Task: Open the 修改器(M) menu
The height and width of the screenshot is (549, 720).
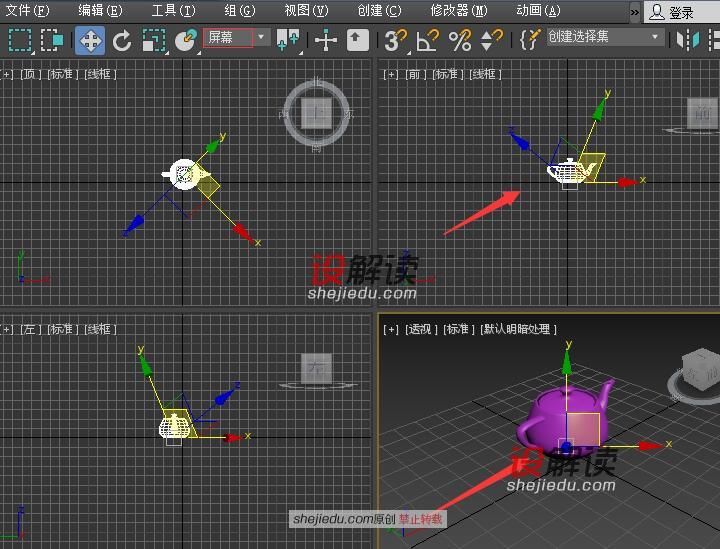Action: coord(459,10)
